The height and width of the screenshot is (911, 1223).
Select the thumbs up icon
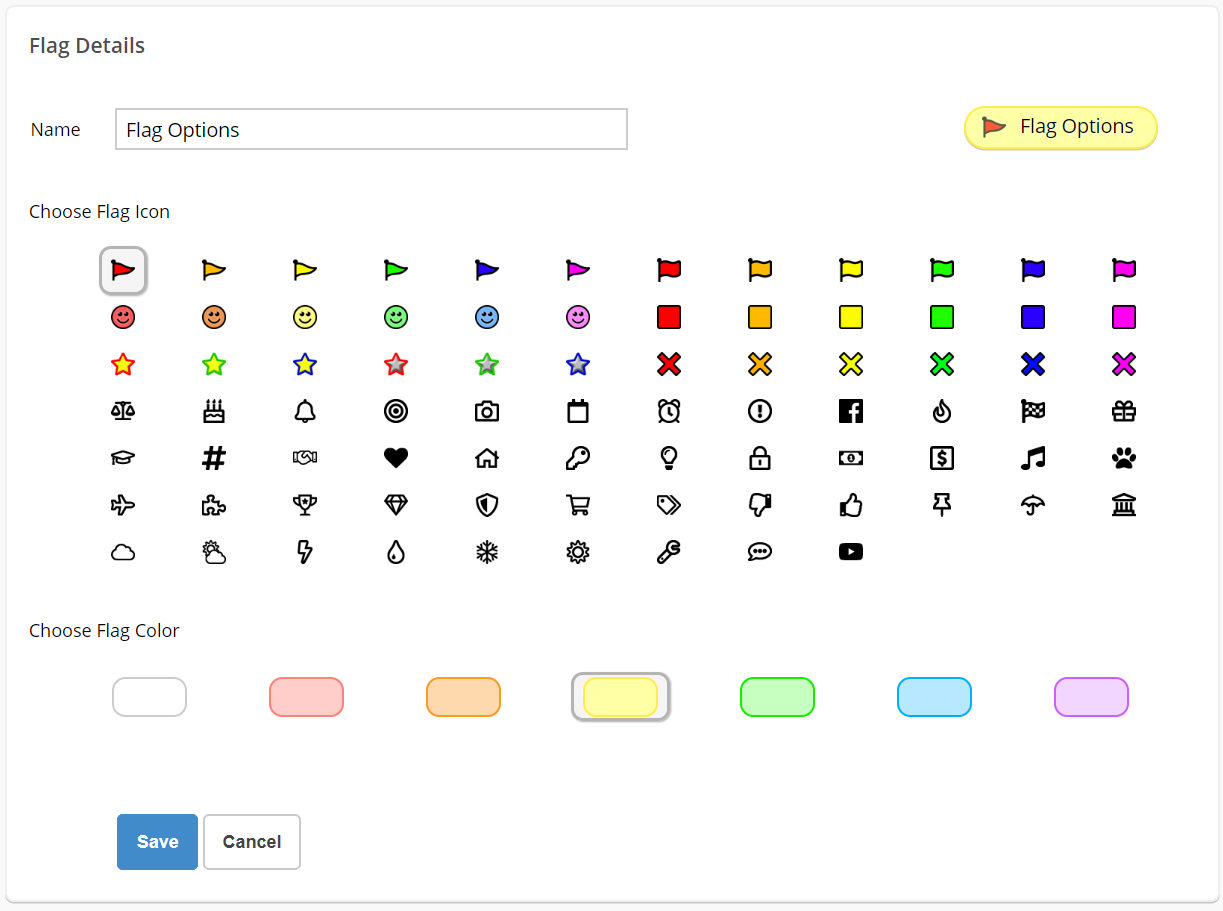(x=851, y=505)
